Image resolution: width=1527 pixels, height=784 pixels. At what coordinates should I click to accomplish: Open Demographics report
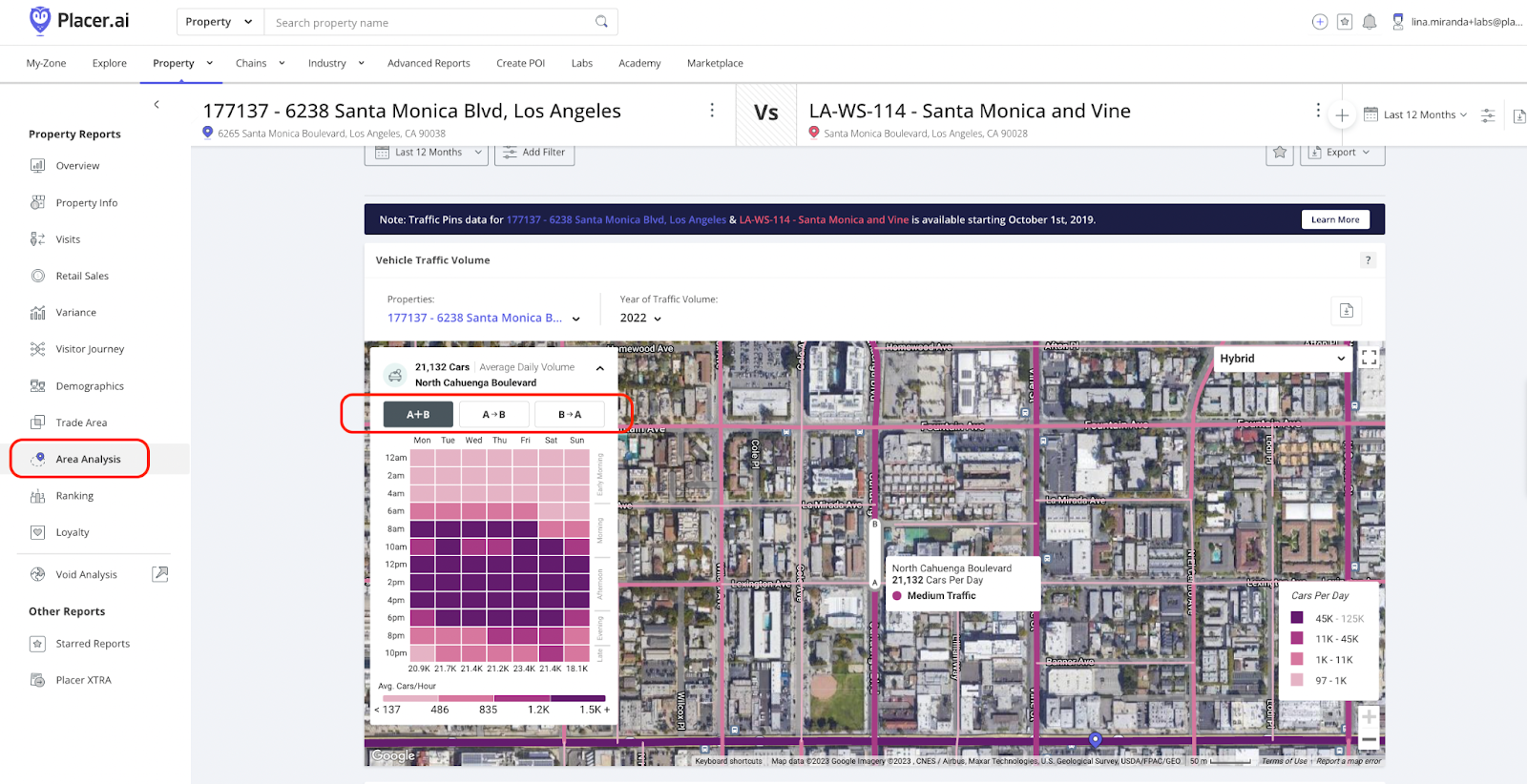click(90, 386)
